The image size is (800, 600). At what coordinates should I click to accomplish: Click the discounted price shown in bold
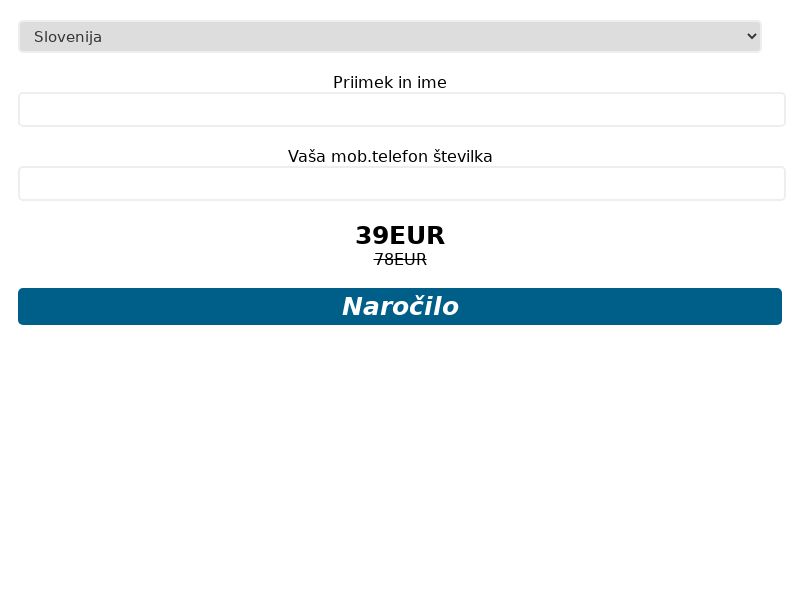click(x=400, y=236)
